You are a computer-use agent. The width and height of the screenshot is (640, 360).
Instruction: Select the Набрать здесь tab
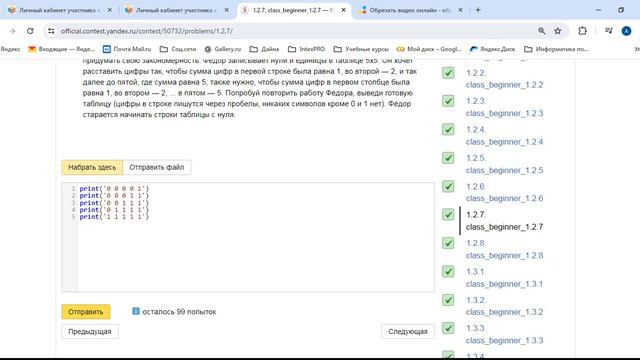tap(92, 167)
